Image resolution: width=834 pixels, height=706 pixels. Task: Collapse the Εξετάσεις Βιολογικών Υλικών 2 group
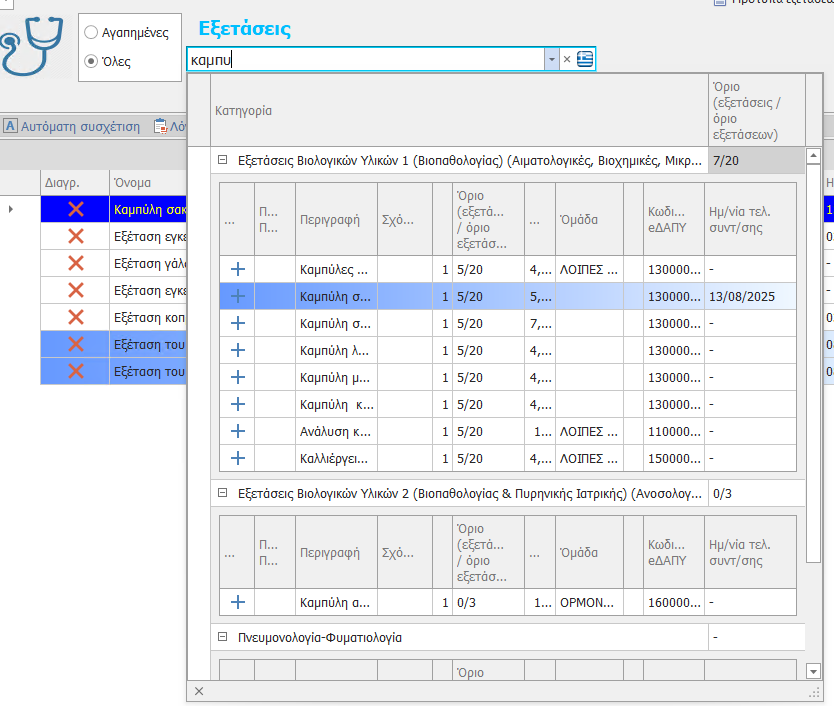(223, 493)
